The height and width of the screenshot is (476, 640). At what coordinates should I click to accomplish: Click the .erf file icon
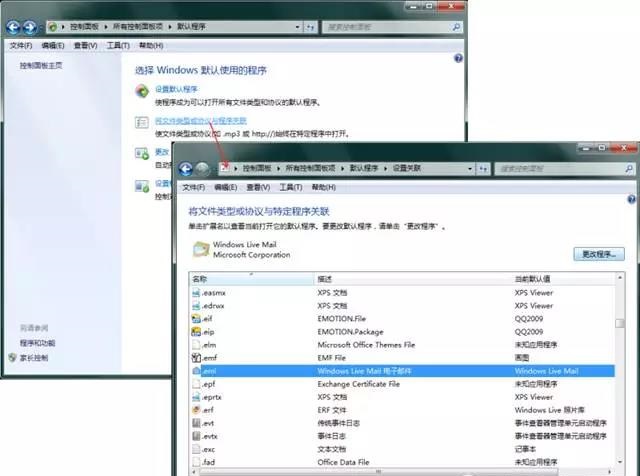(196, 410)
